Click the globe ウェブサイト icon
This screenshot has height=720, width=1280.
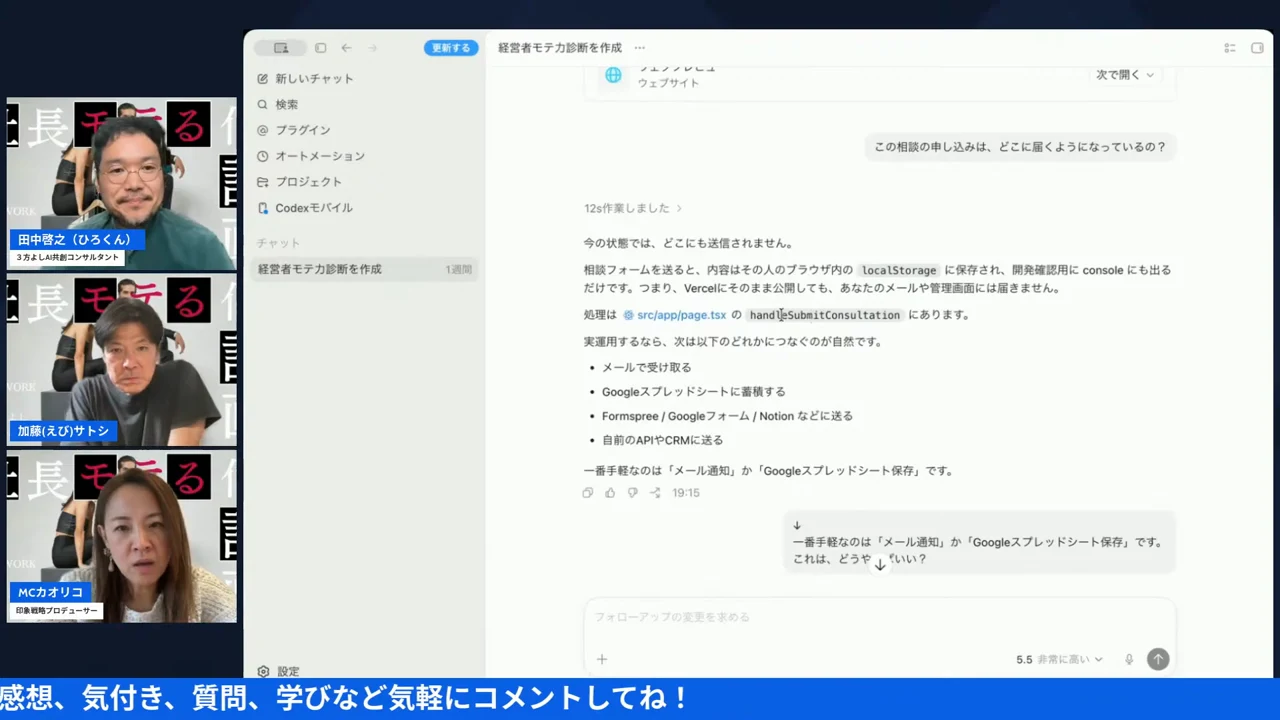coord(613,75)
